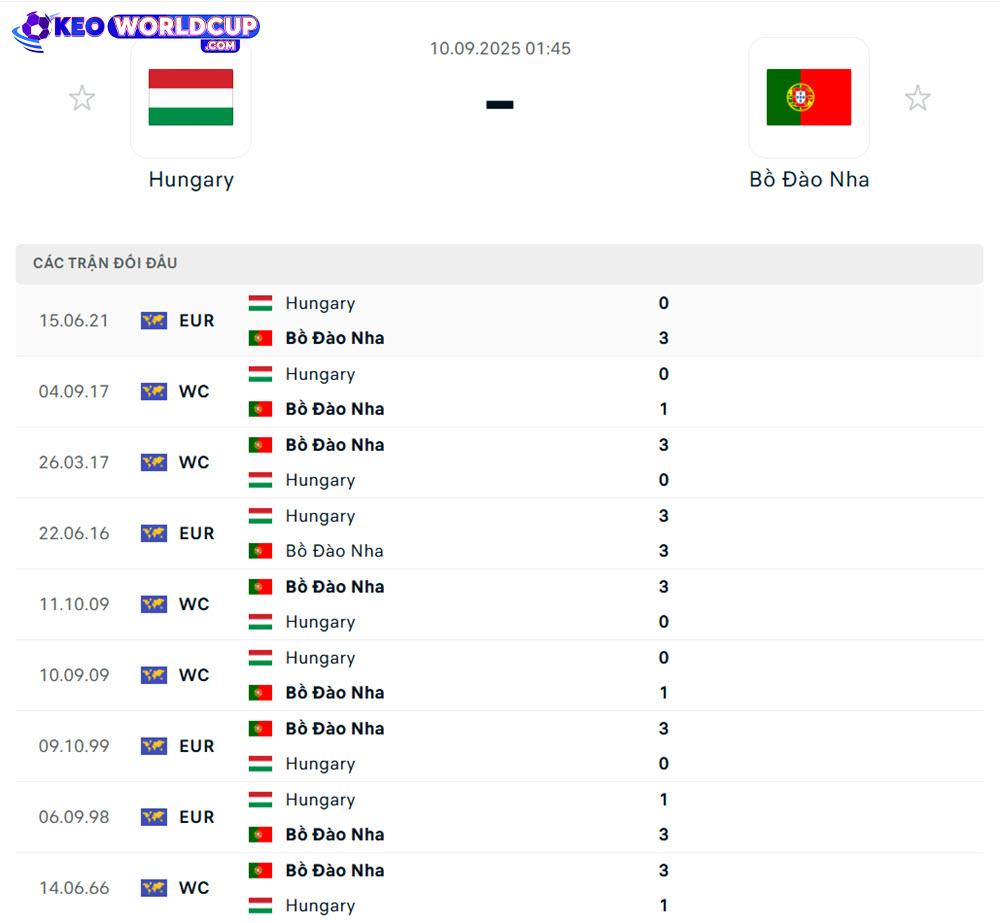The image size is (1000, 923).
Task: Click competition icon in 15.06.21 row
Action: (x=154, y=320)
